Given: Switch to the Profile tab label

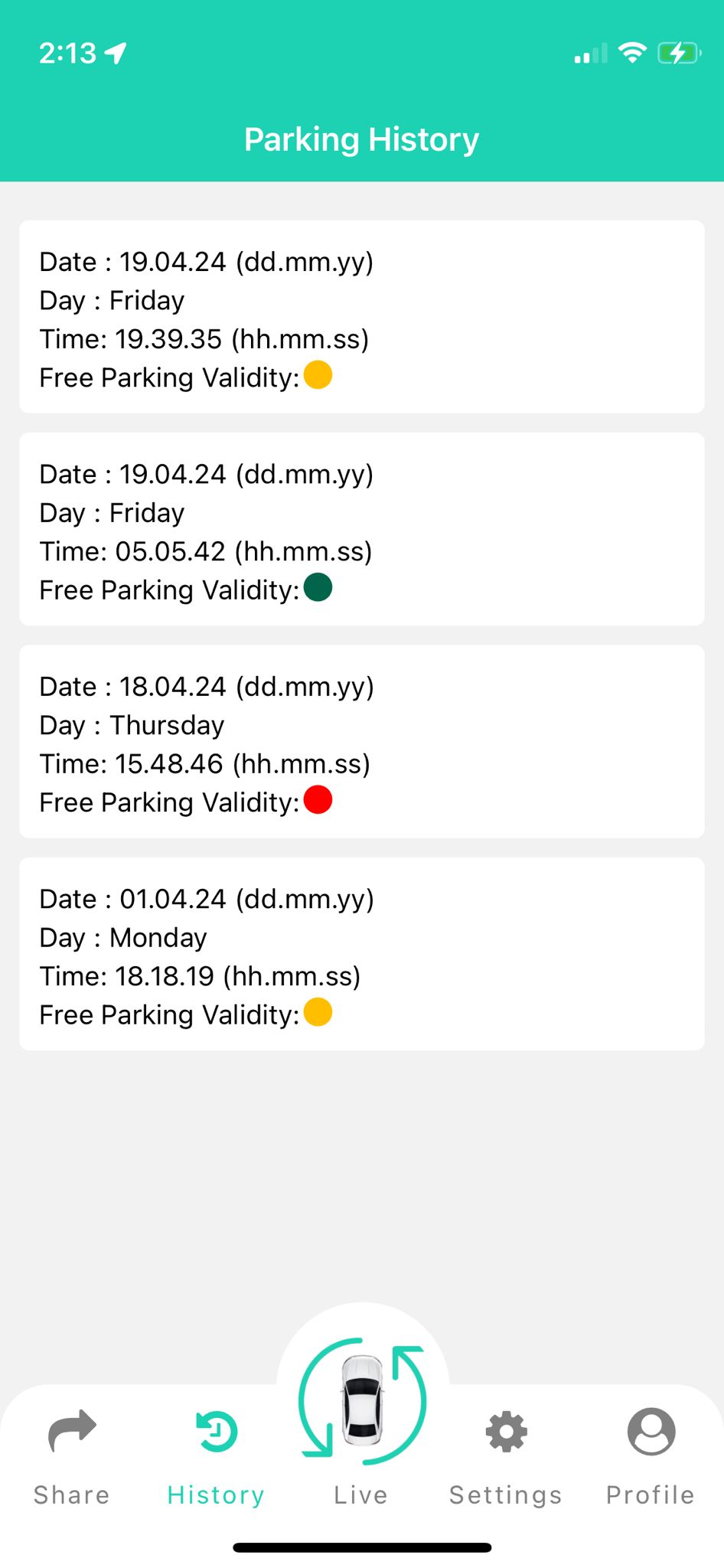Looking at the screenshot, I should [x=651, y=1494].
